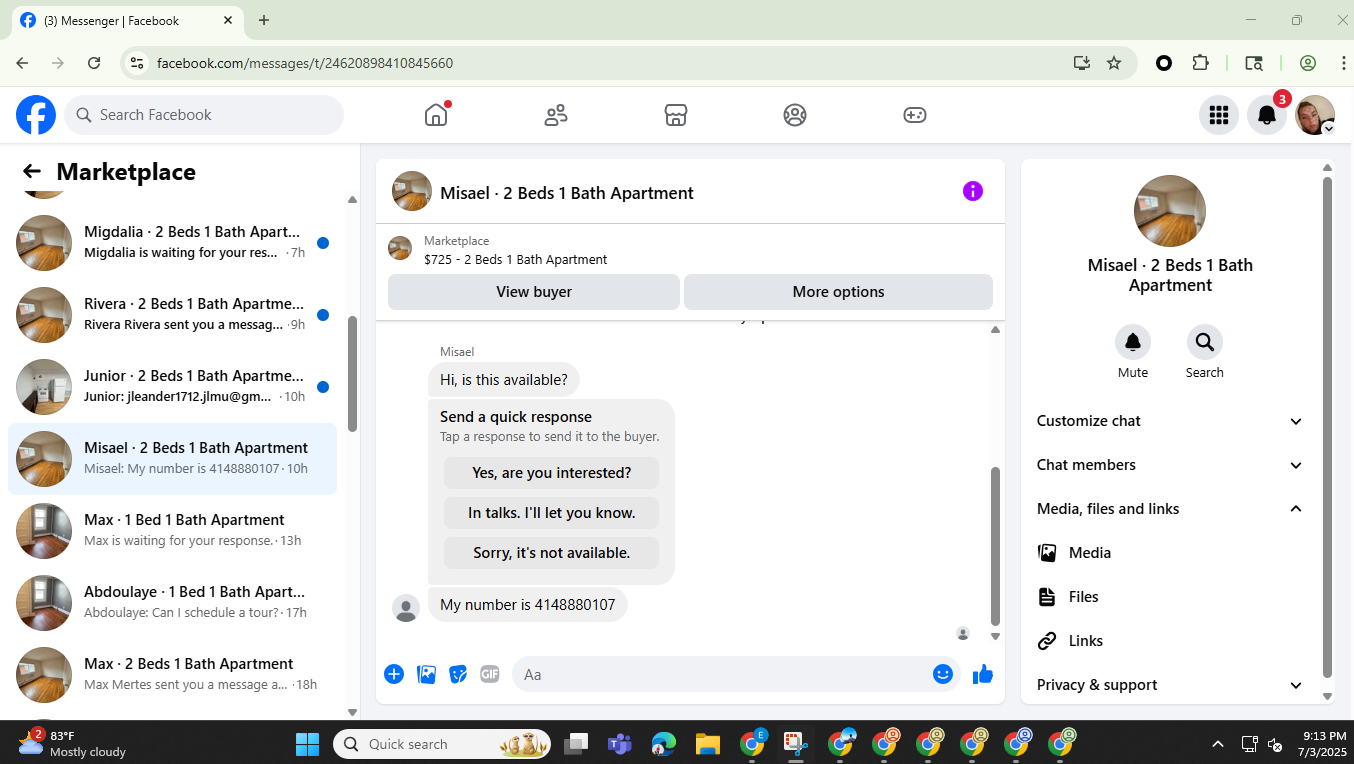
Task: Open weather widget showing 83°F
Action: click(x=72, y=744)
